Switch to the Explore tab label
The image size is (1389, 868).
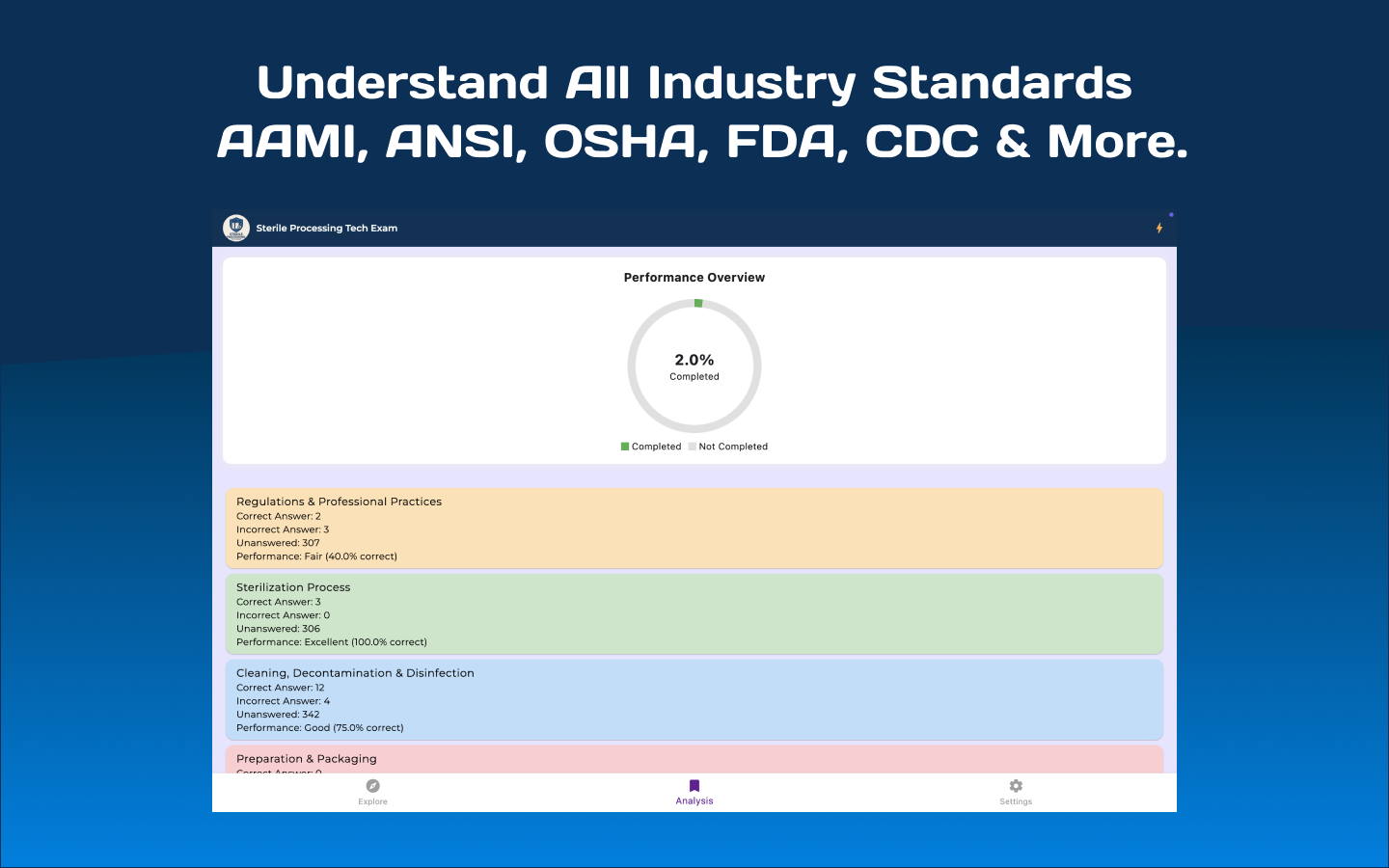(x=372, y=801)
